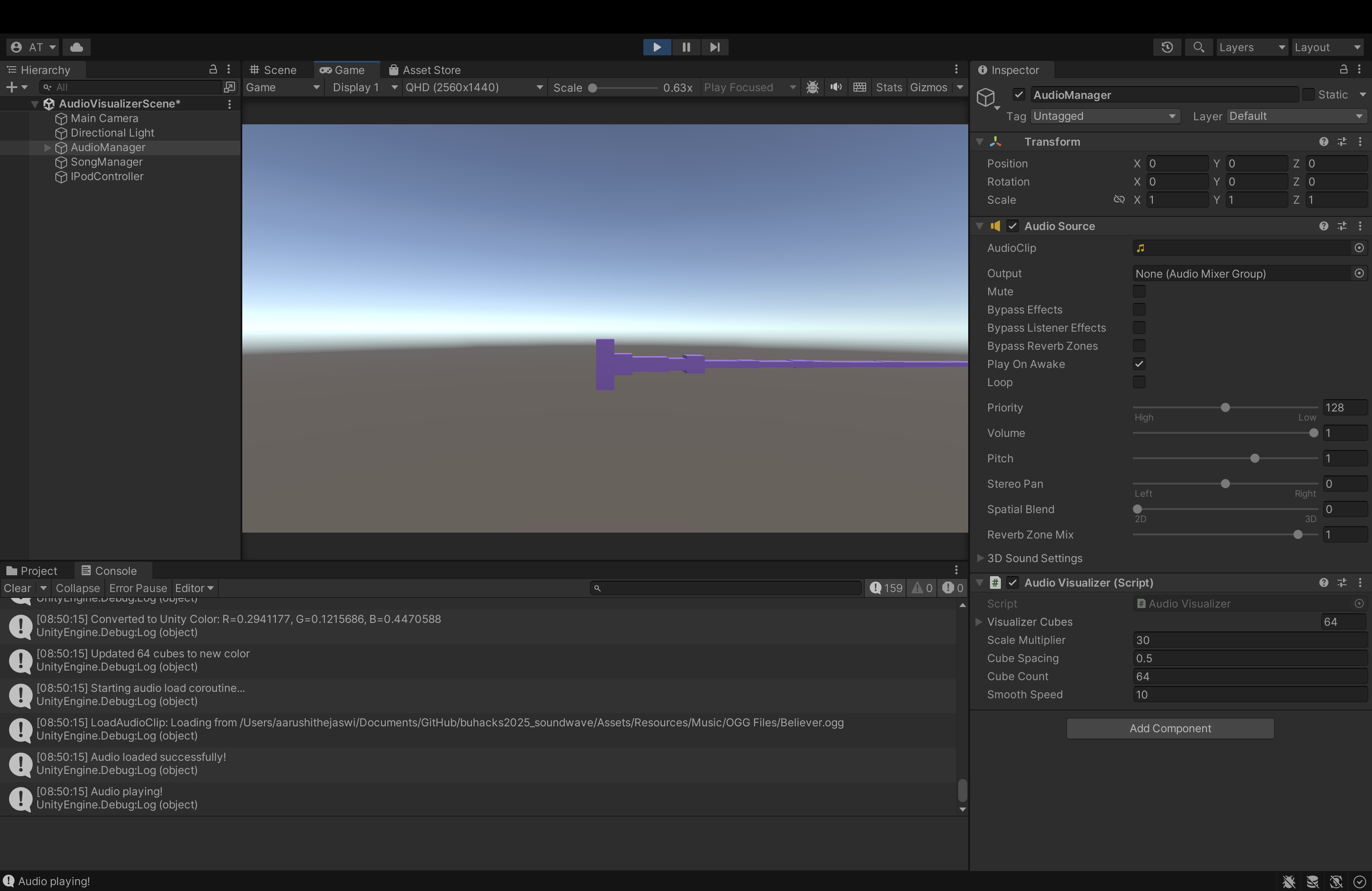Click the global search magnifier icon
This screenshot has height=891, width=1372.
point(1199,47)
